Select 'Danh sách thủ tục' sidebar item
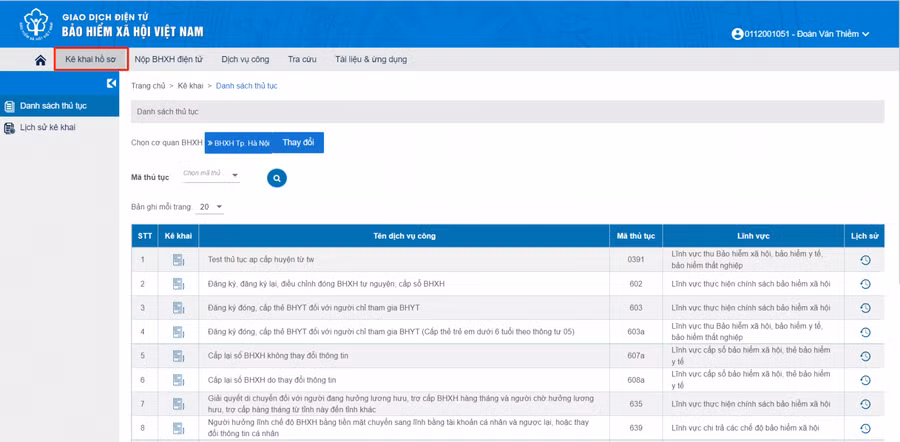This screenshot has width=900, height=442. tap(53, 106)
